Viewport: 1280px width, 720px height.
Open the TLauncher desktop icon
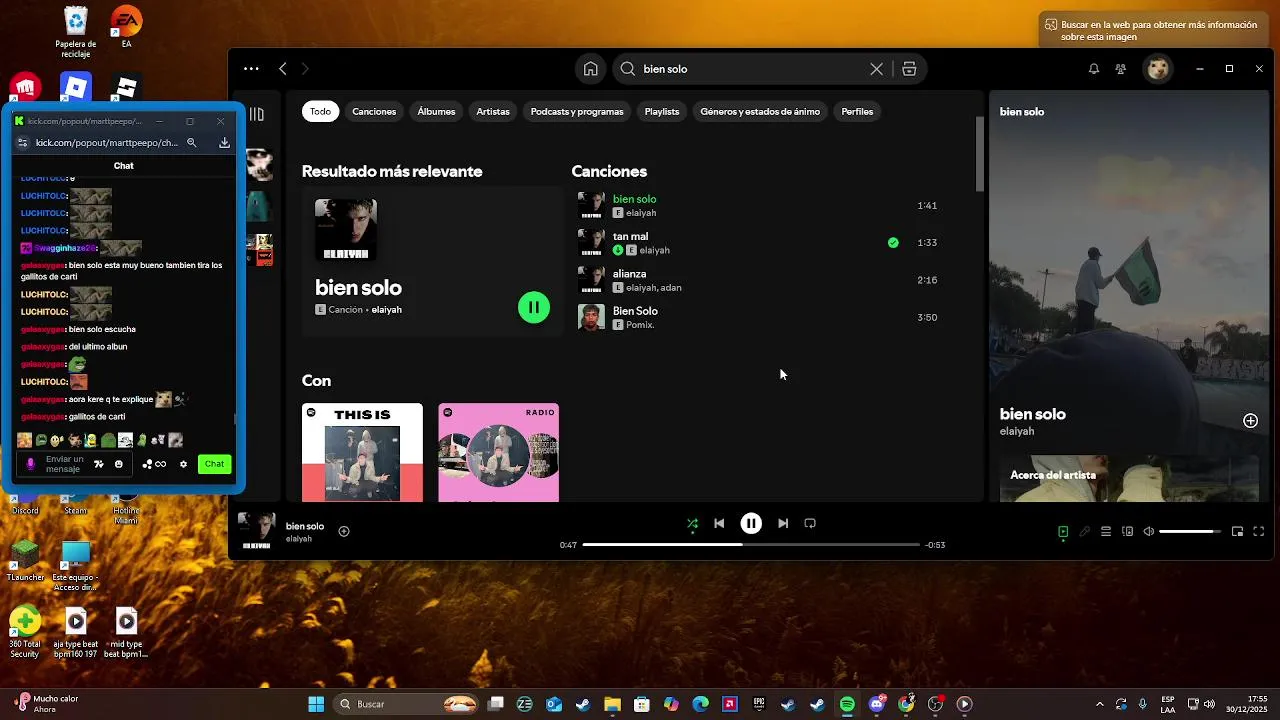tap(25, 560)
